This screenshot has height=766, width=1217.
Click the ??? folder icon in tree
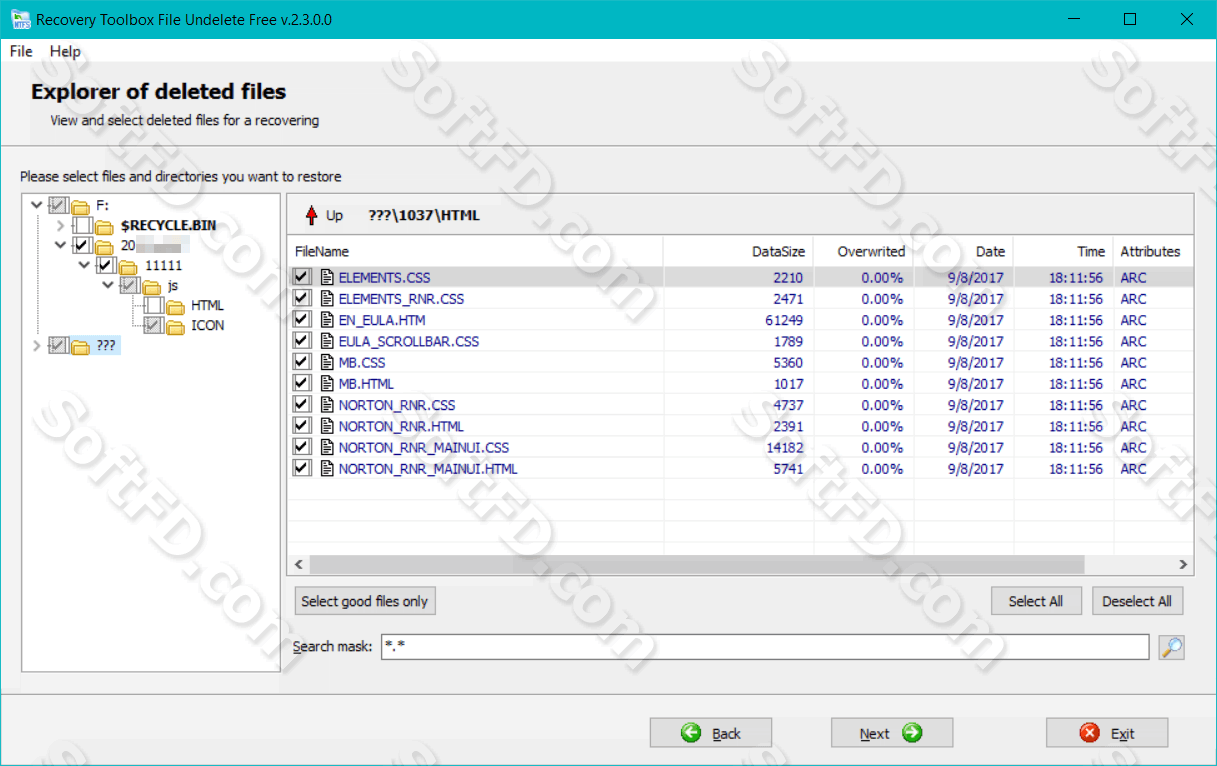(x=82, y=346)
